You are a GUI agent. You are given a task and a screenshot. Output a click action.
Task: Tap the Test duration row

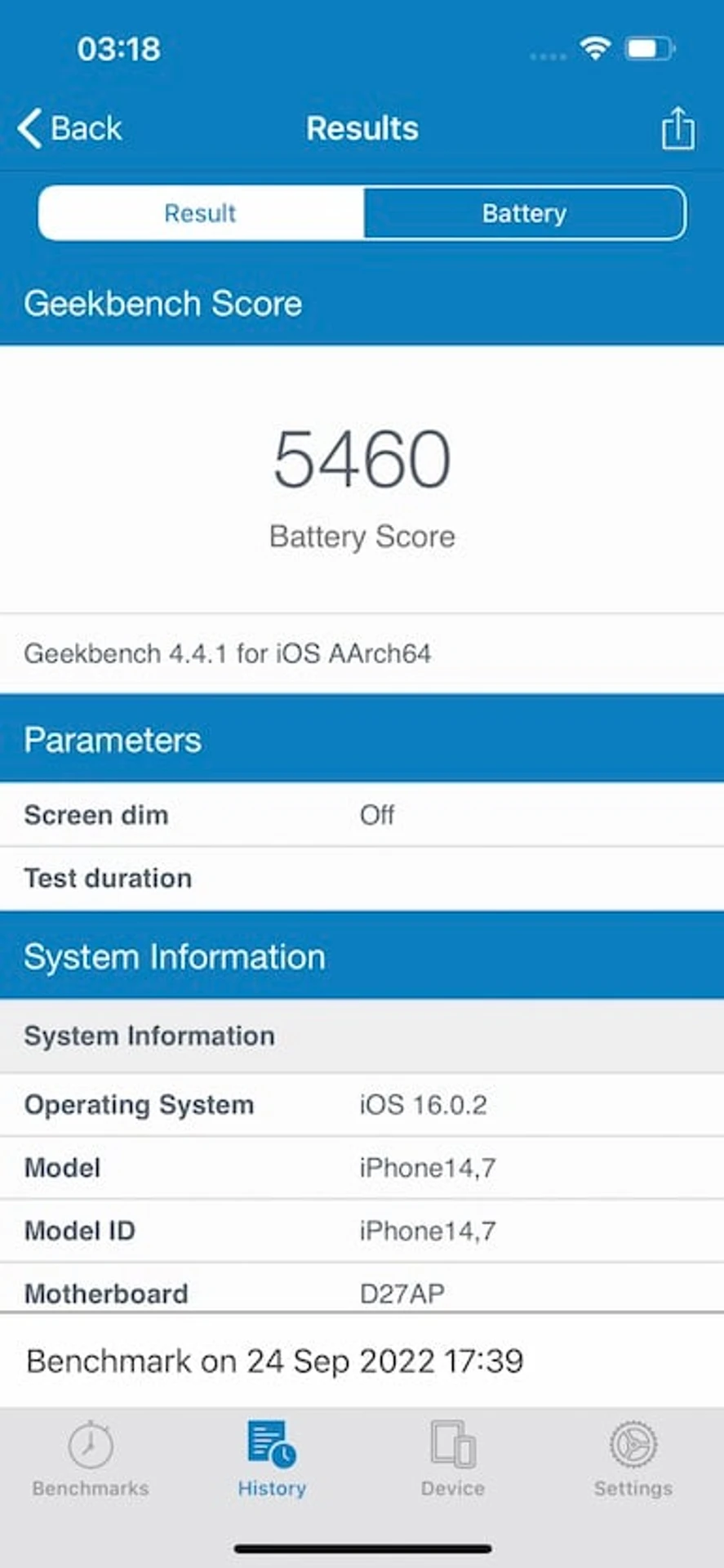coord(362,878)
